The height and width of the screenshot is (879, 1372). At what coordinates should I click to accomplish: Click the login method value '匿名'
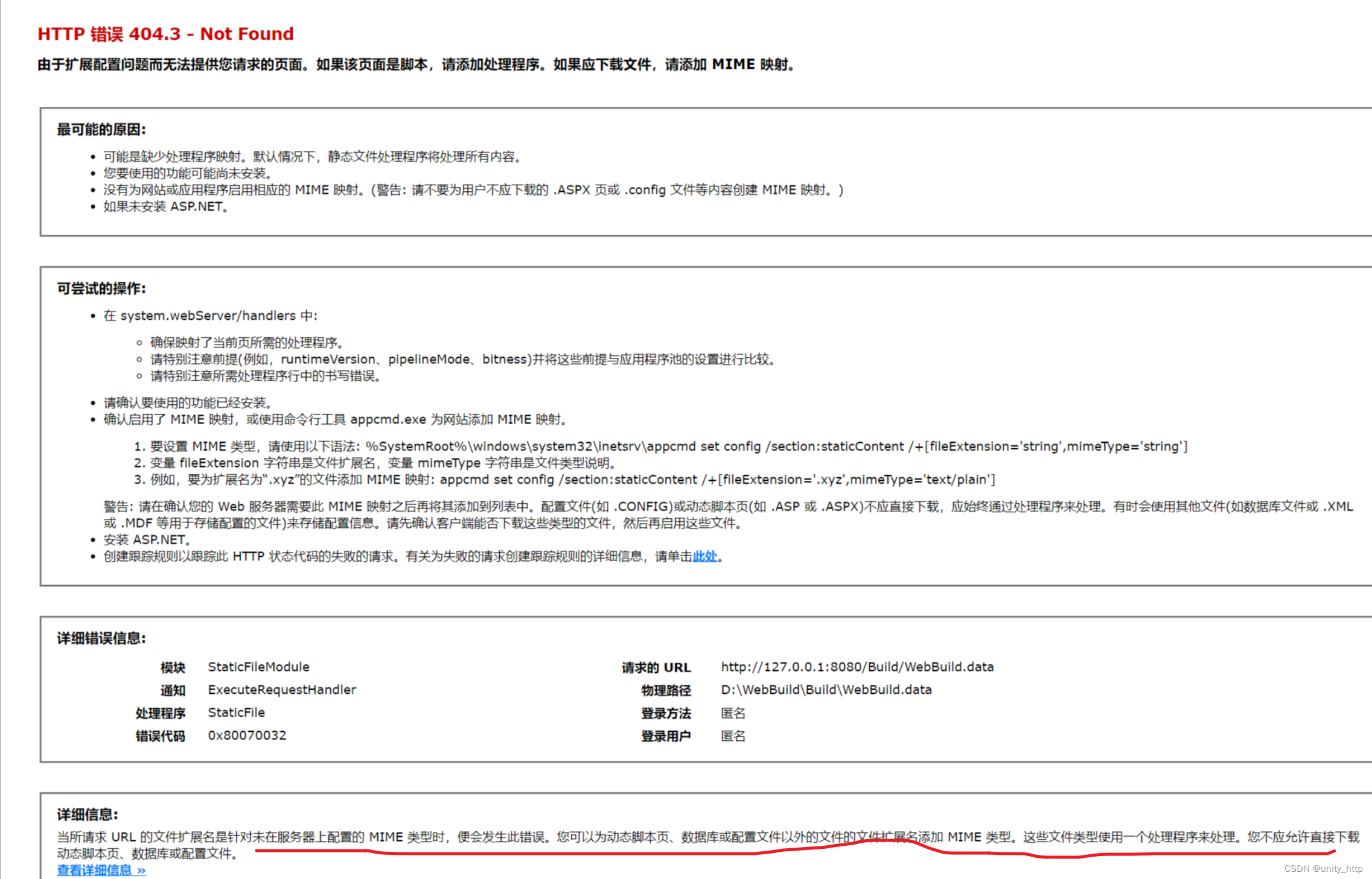click(x=733, y=713)
